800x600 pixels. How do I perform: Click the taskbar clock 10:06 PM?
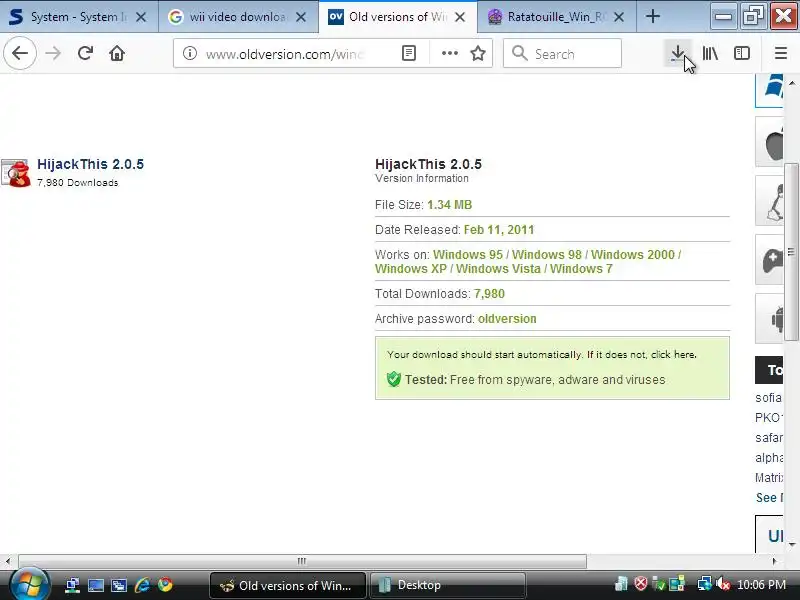[761, 585]
